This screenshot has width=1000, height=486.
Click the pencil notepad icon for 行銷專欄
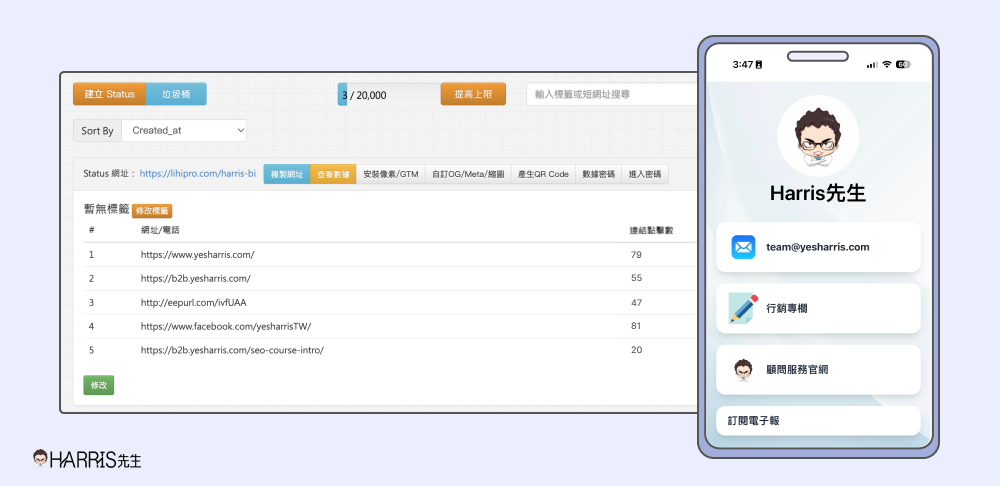click(x=744, y=309)
